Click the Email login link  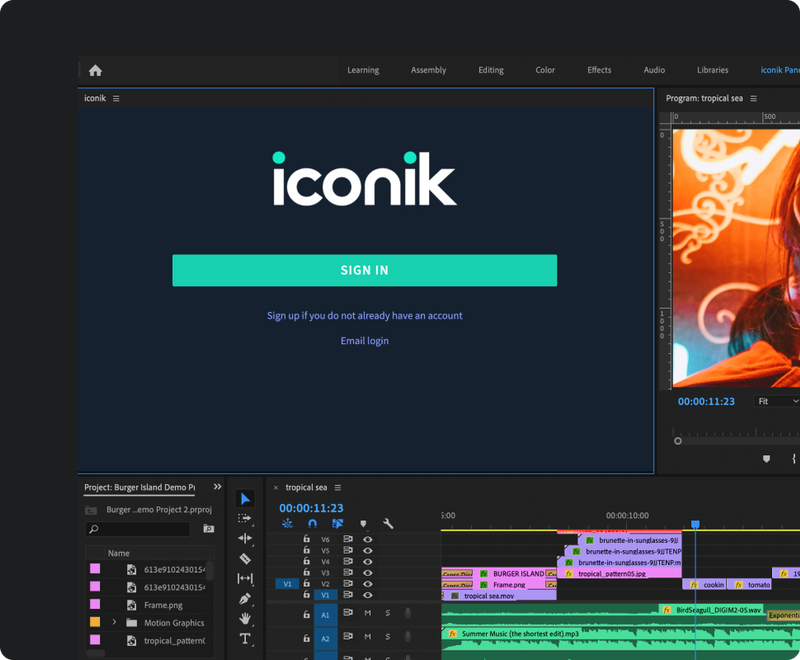(364, 340)
